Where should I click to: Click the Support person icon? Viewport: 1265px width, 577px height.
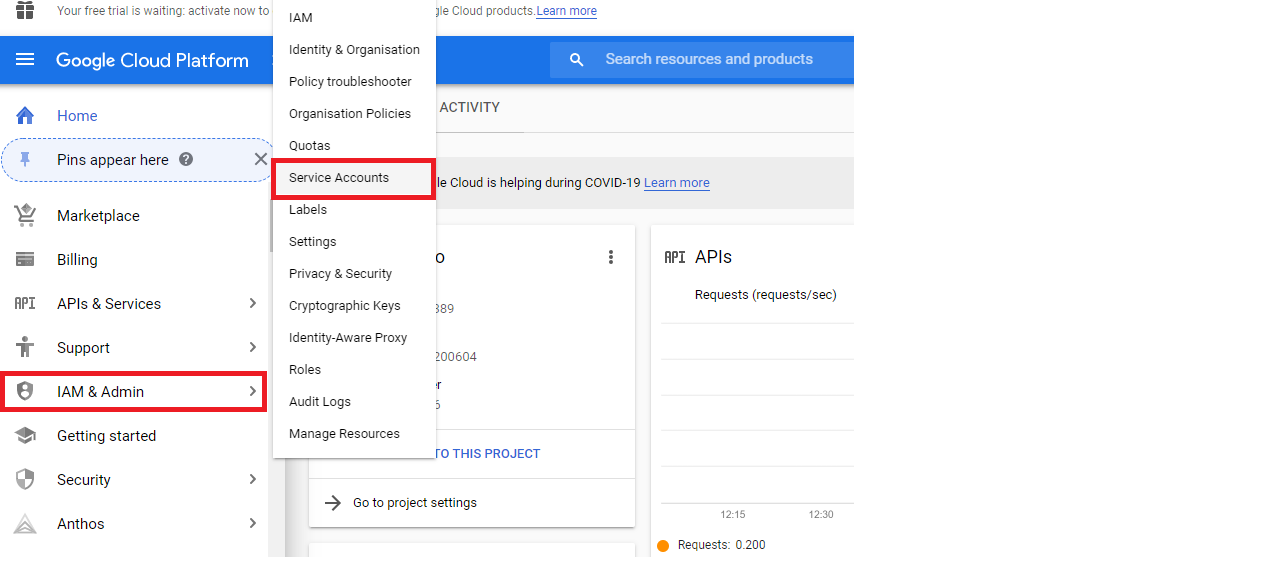point(25,347)
